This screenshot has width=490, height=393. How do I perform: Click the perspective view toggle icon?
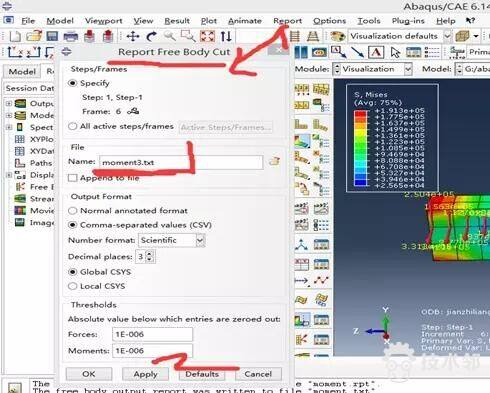coord(313,36)
